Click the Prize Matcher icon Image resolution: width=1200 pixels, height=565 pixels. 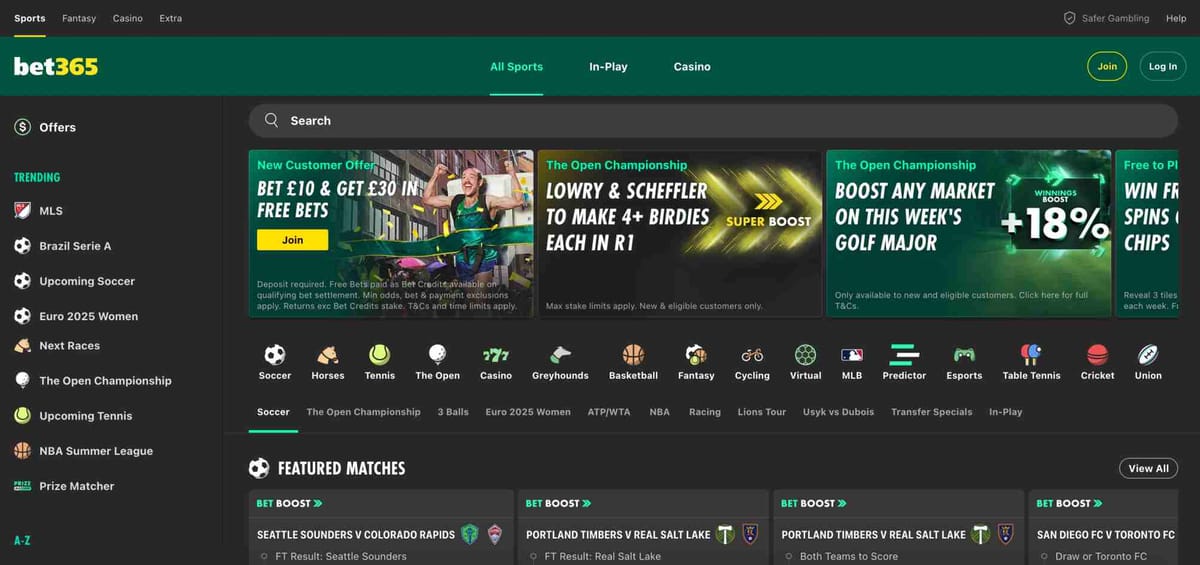pyautogui.click(x=22, y=486)
